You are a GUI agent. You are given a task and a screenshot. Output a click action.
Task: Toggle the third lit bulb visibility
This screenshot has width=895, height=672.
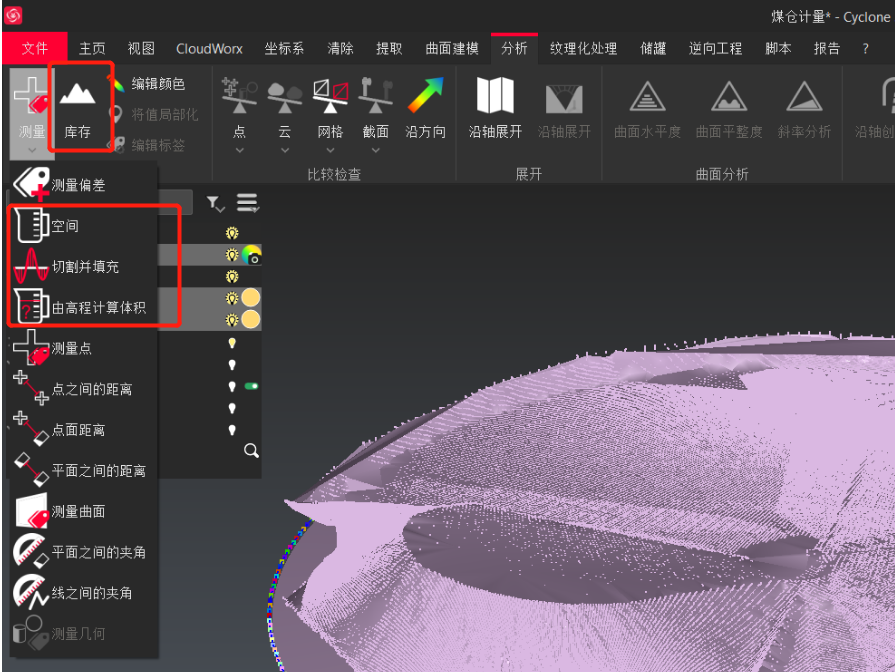tap(232, 277)
